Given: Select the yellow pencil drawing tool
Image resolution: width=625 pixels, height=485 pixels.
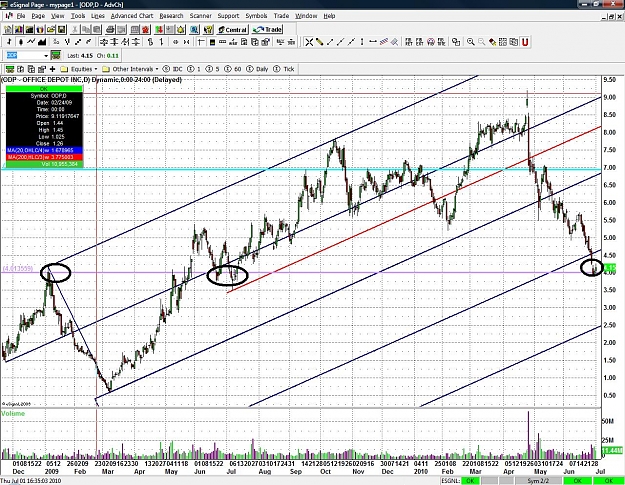Looking at the screenshot, I should (x=319, y=42).
